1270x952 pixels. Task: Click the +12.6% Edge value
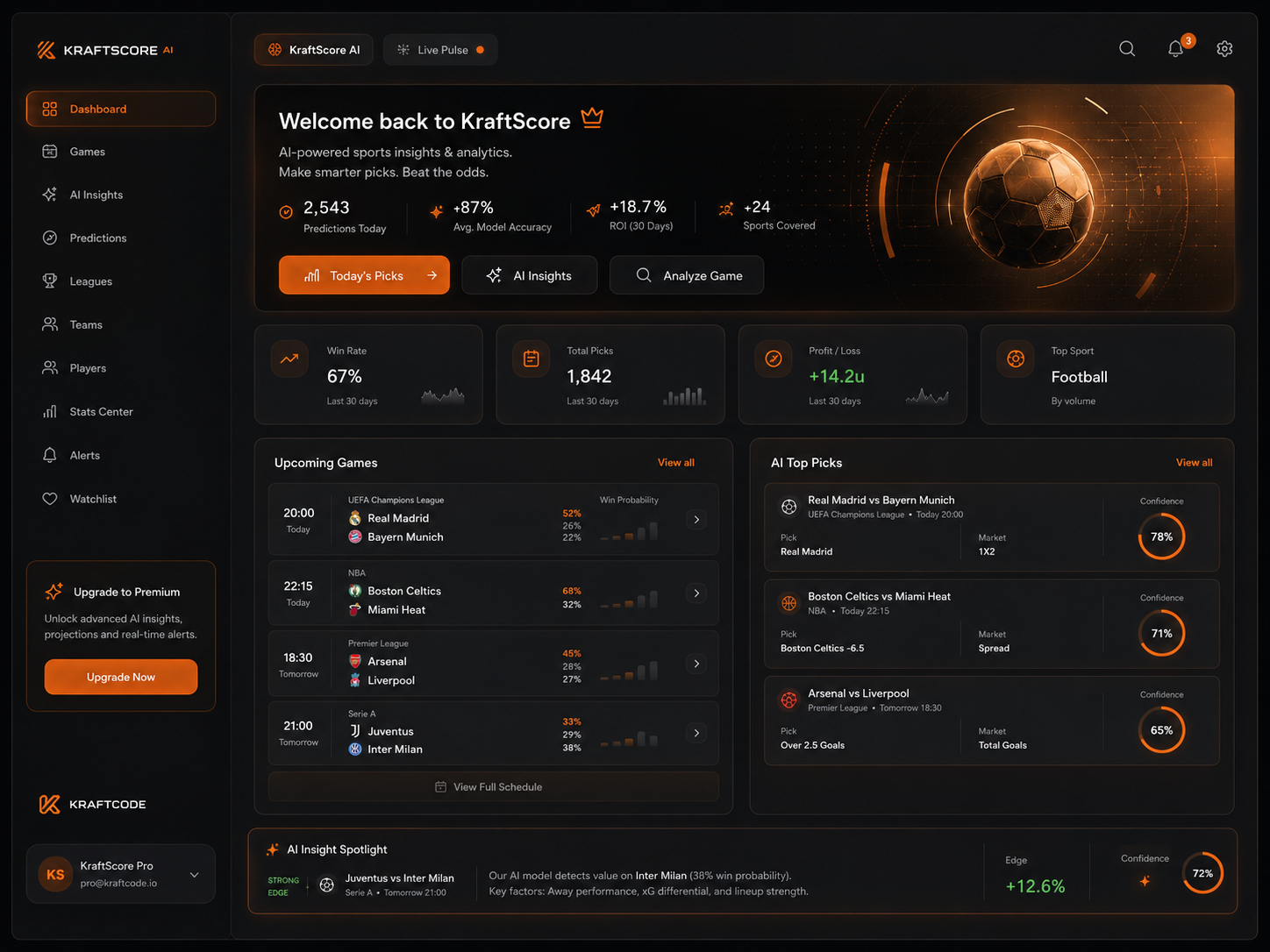tap(1035, 886)
